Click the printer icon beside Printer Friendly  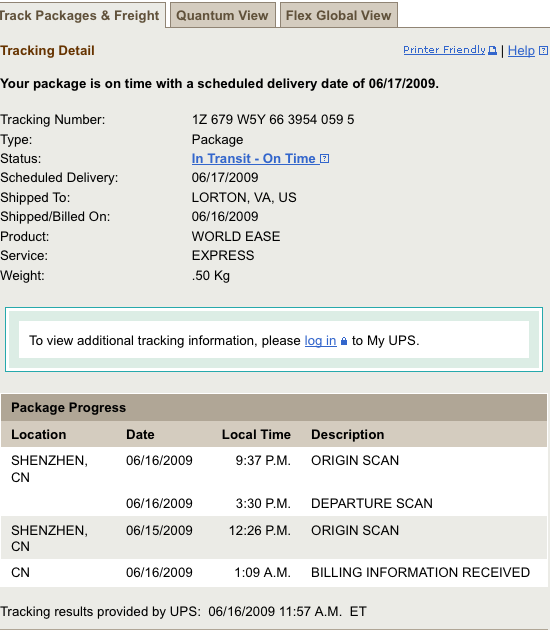click(492, 50)
